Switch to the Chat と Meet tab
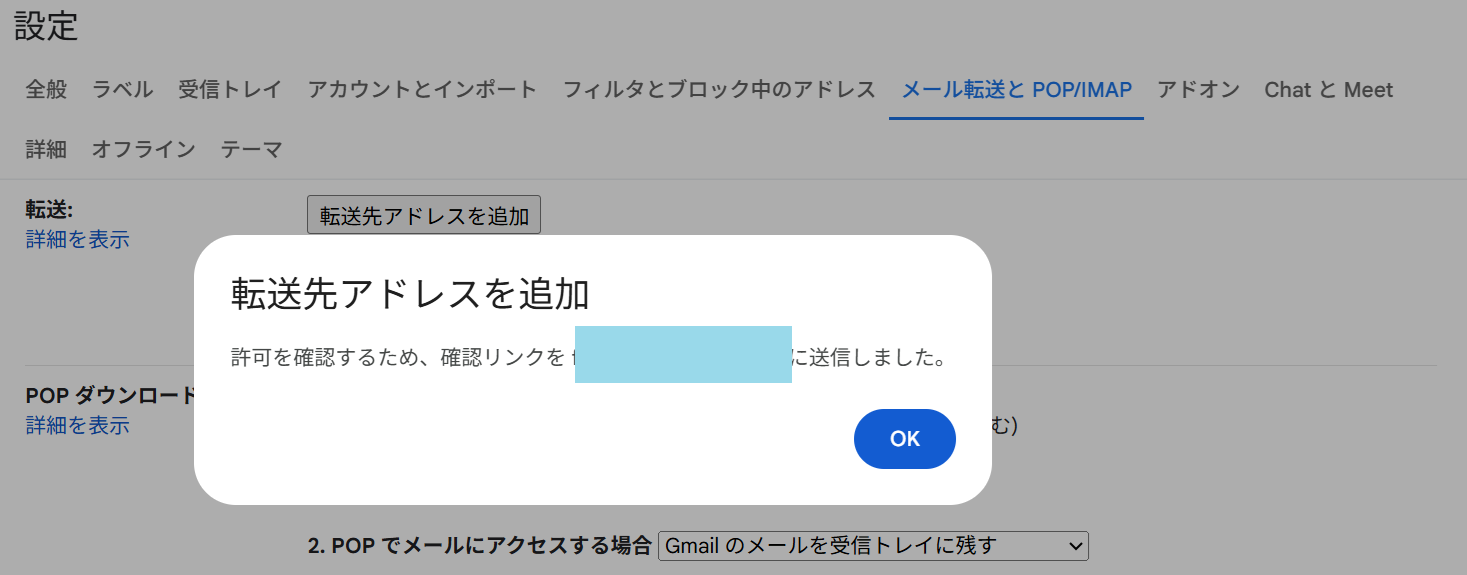 [x=1328, y=90]
